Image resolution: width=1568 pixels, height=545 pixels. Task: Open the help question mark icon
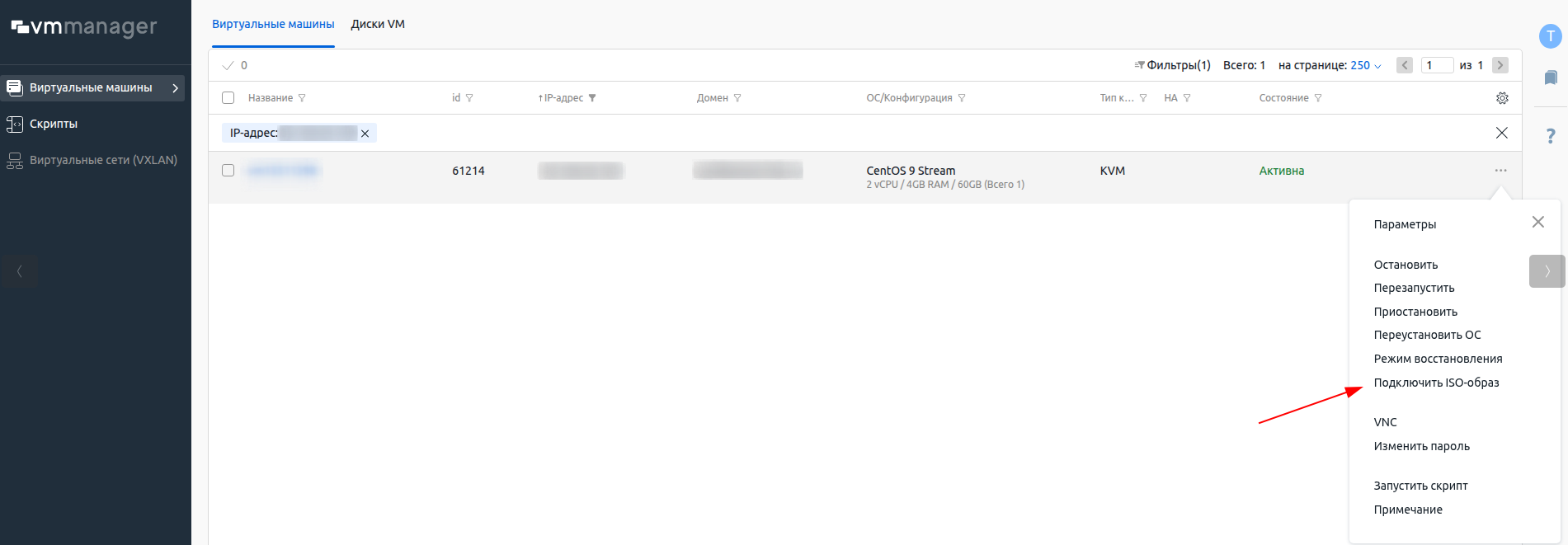pos(1551,136)
